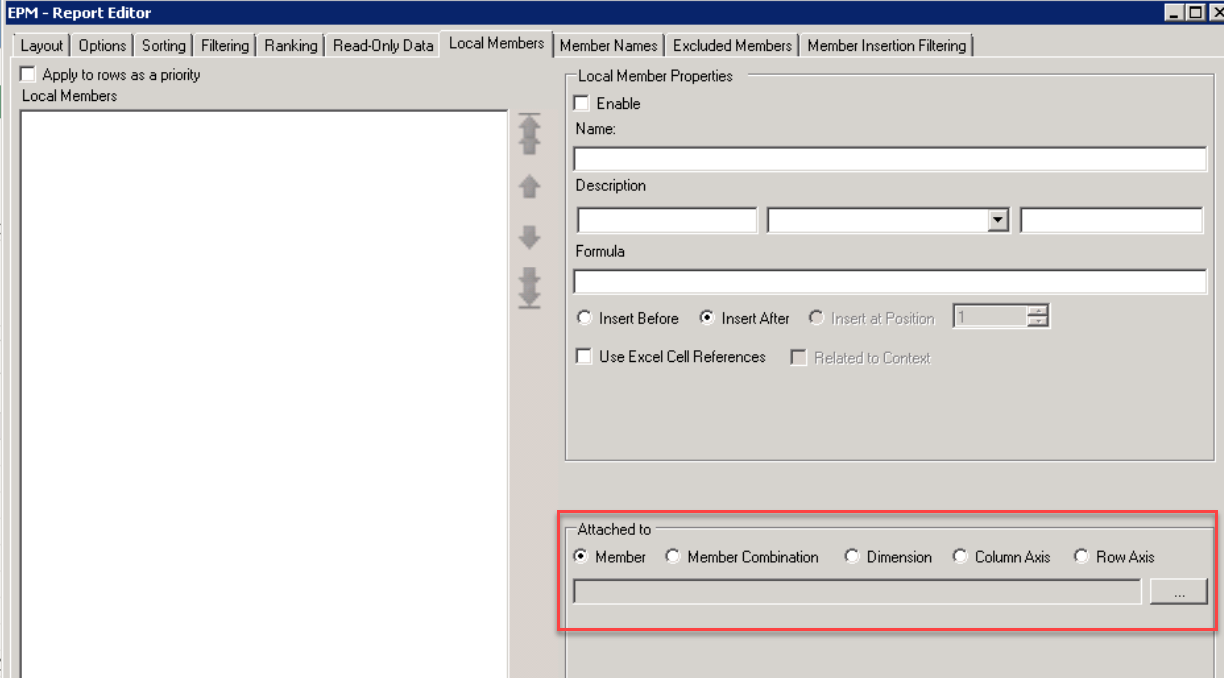
Task: Click the Attached to member field
Action: (857, 592)
